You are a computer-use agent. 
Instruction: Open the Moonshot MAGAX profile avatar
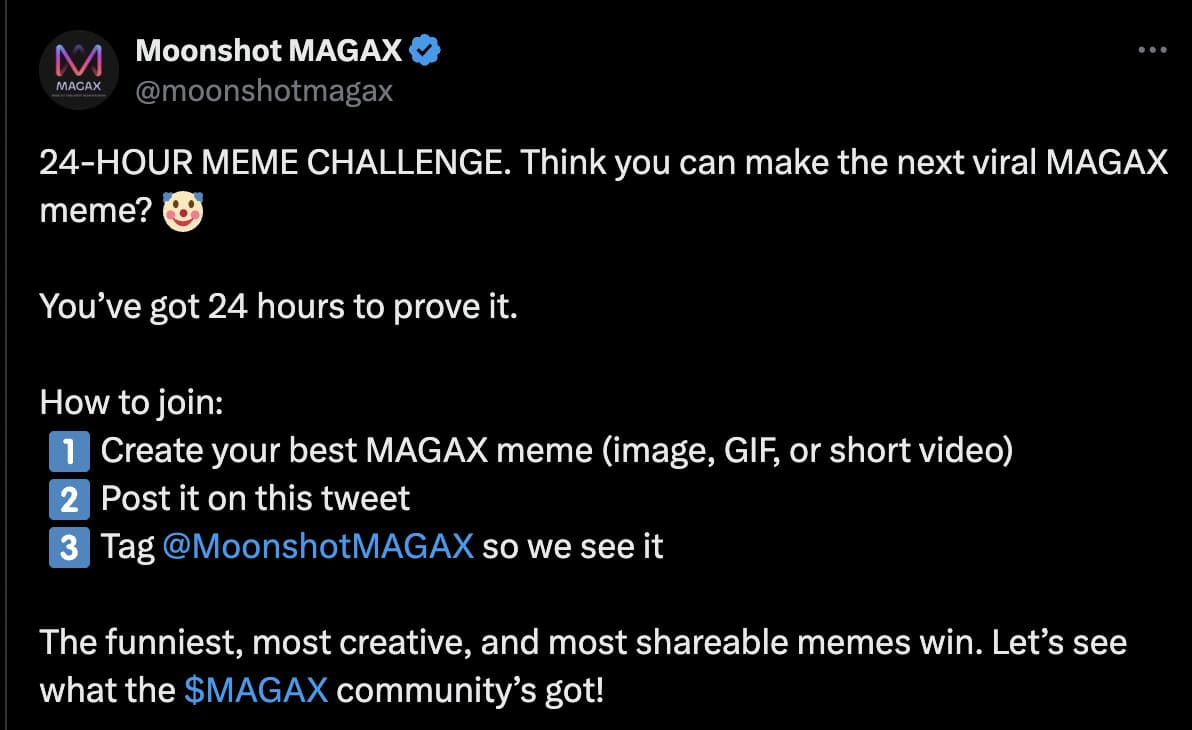click(x=78, y=70)
